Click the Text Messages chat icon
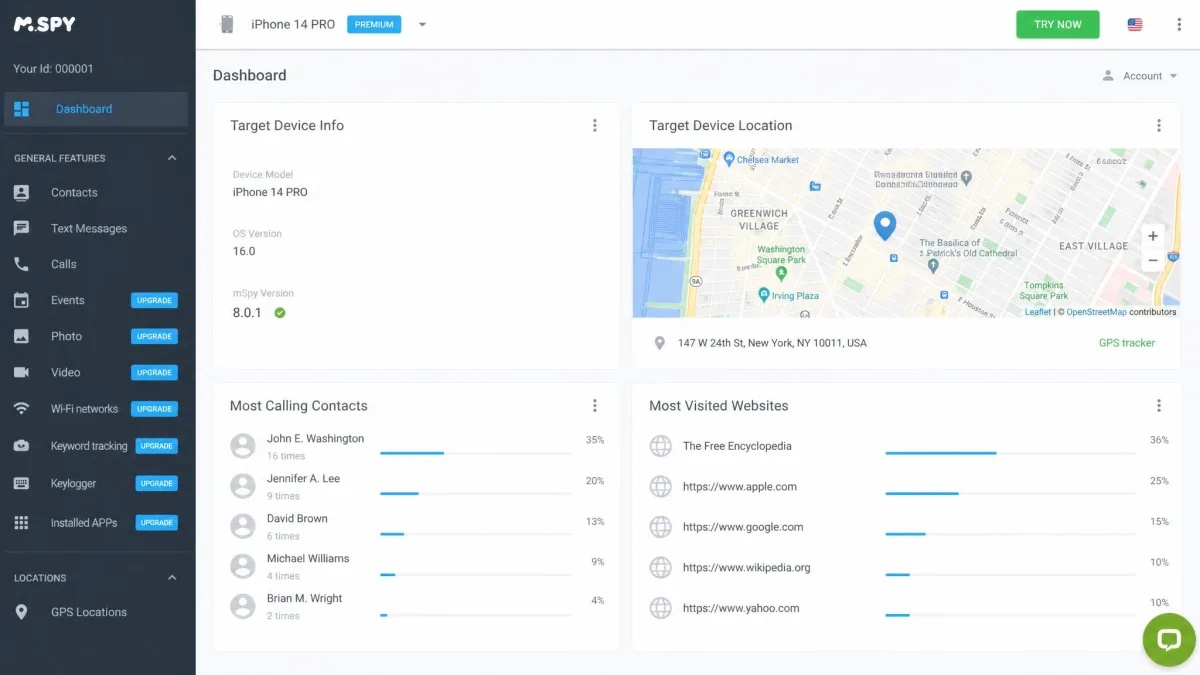Screen dimensions: 1200x675 [x=21, y=228]
